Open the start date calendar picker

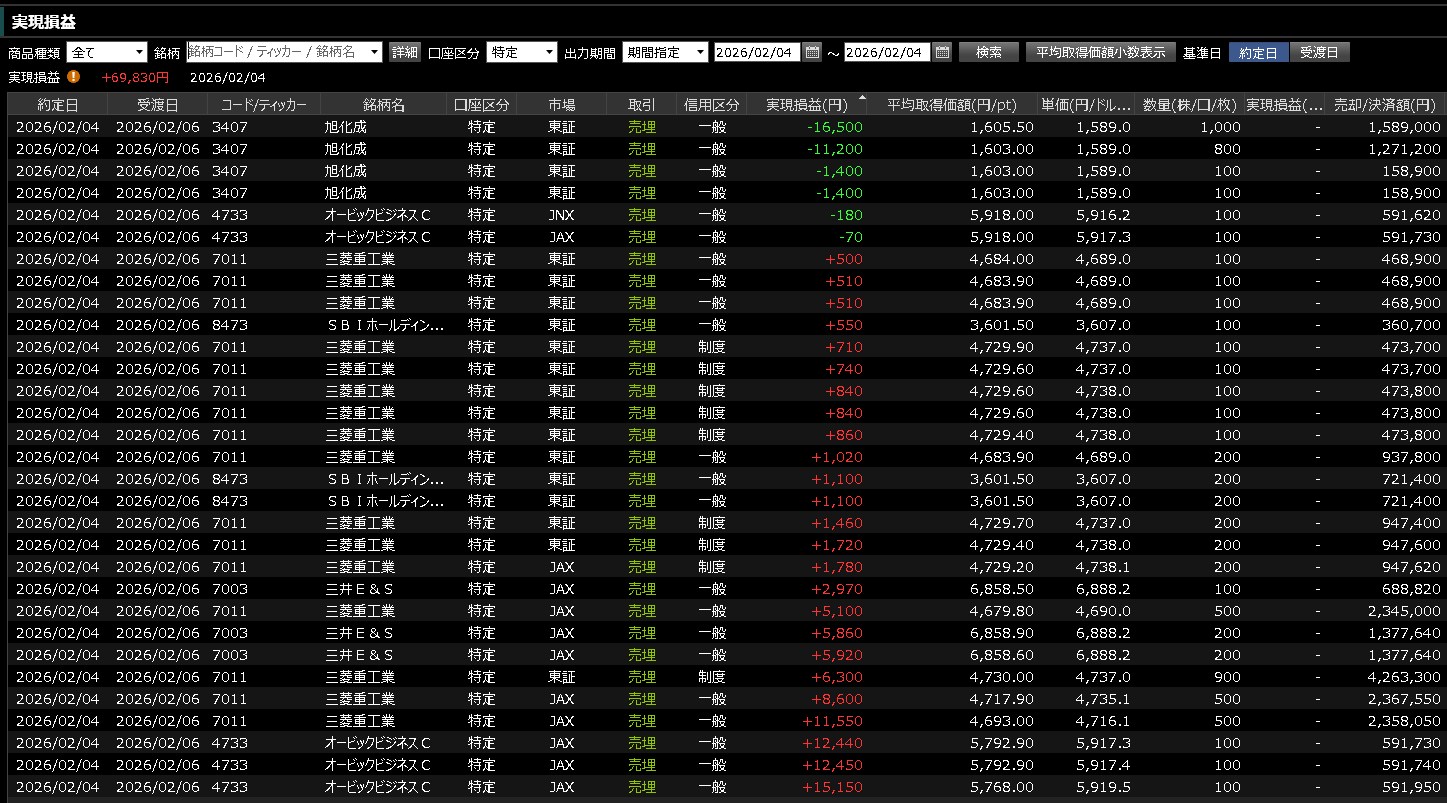[812, 53]
